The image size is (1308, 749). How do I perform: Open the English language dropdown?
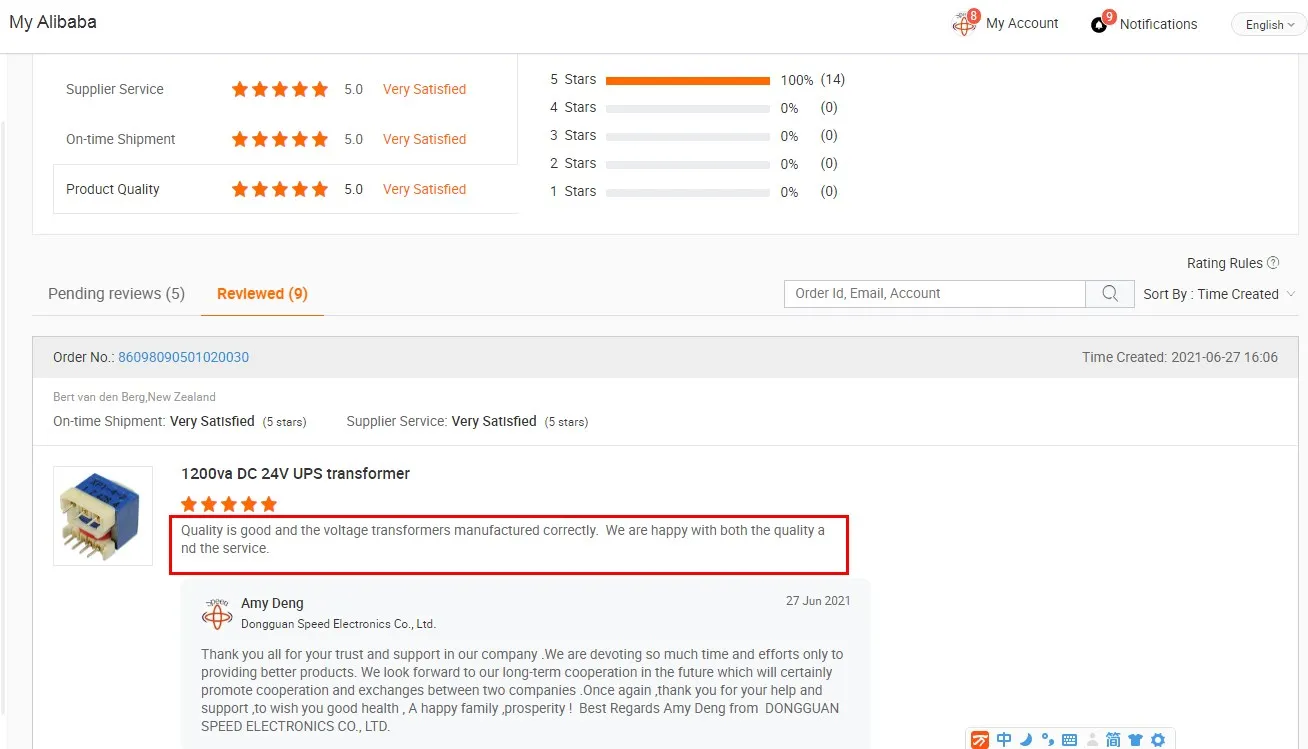point(1268,25)
